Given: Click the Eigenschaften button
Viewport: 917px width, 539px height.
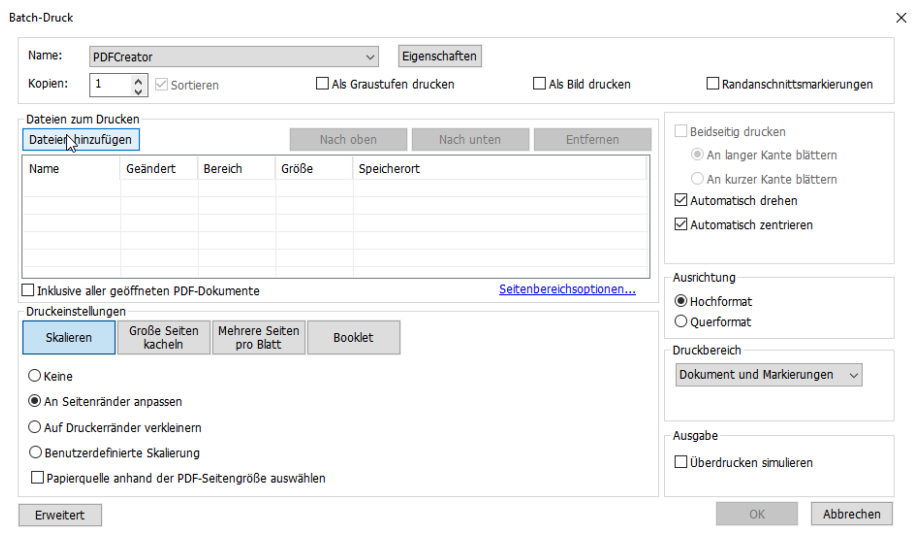Looking at the screenshot, I should pyautogui.click(x=439, y=56).
